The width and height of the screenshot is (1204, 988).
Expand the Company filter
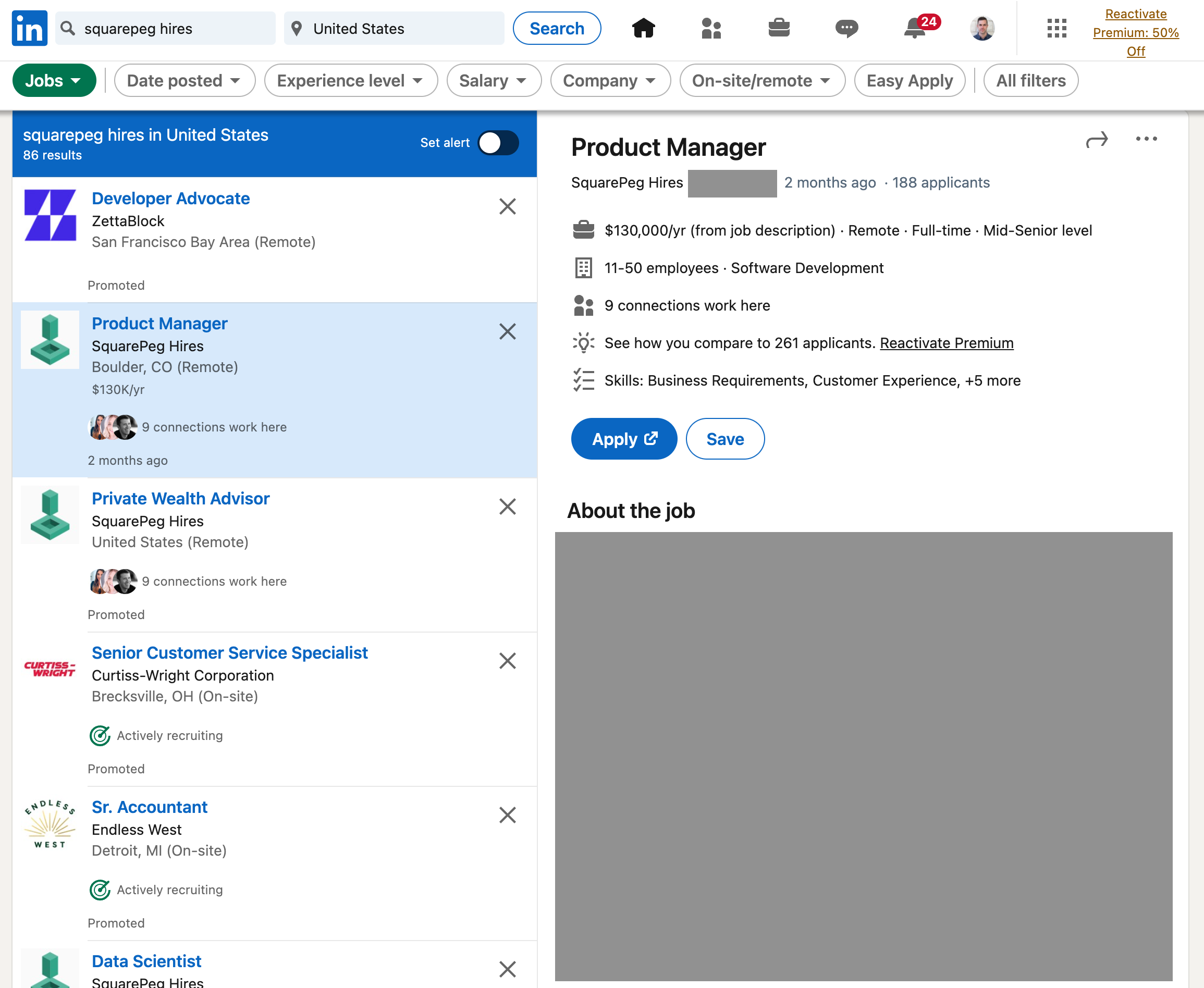(610, 80)
